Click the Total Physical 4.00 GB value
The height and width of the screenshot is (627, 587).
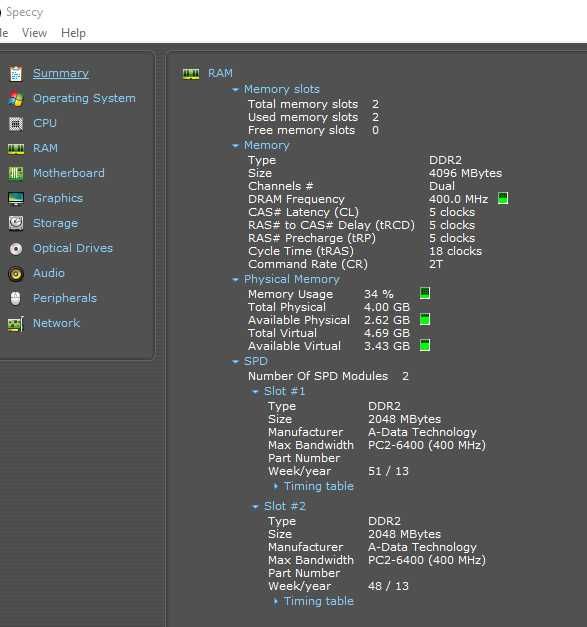coord(387,307)
